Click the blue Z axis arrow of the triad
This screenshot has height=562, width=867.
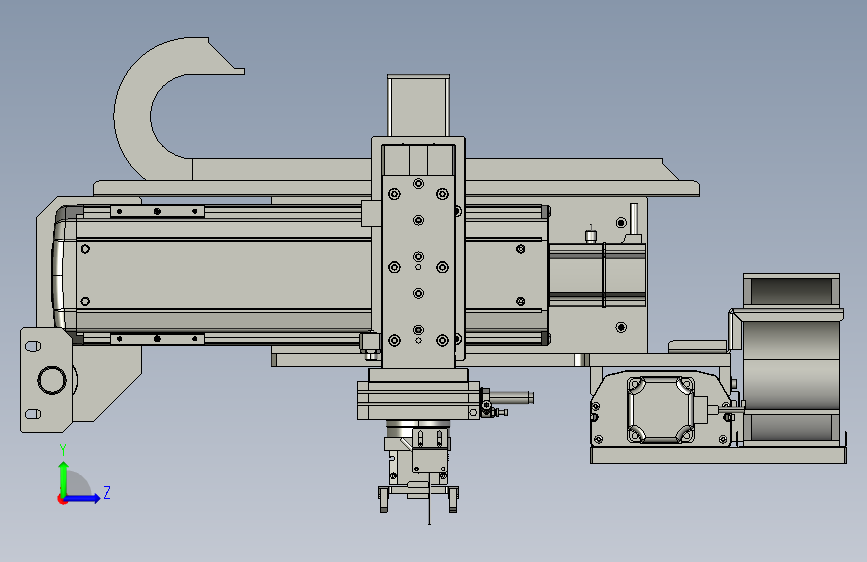[x=83, y=498]
